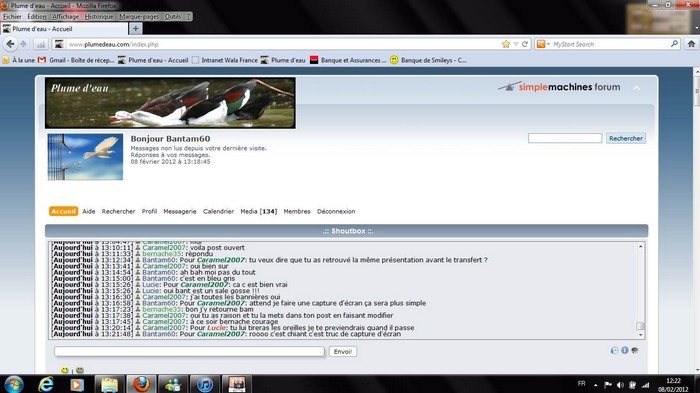700x393 pixels.
Task: Launch Internet Explorer from the taskbar
Action: click(46, 384)
